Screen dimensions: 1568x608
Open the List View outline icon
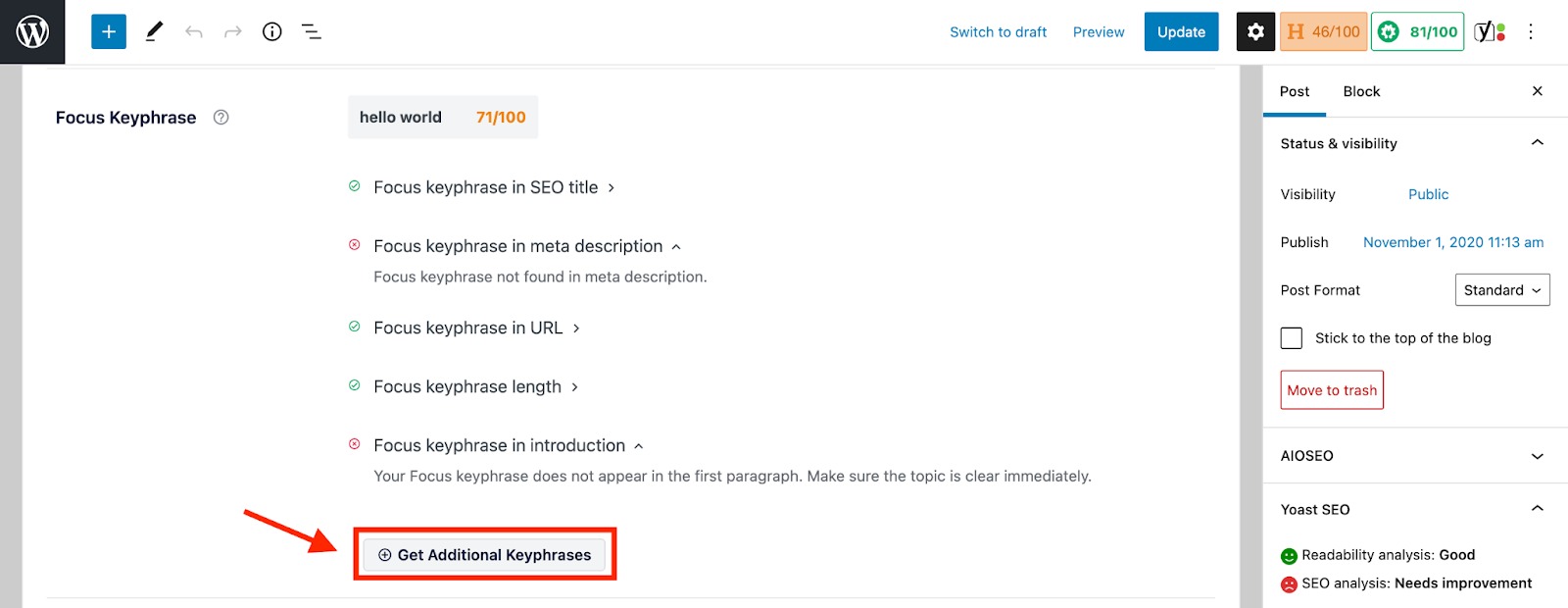tap(311, 30)
